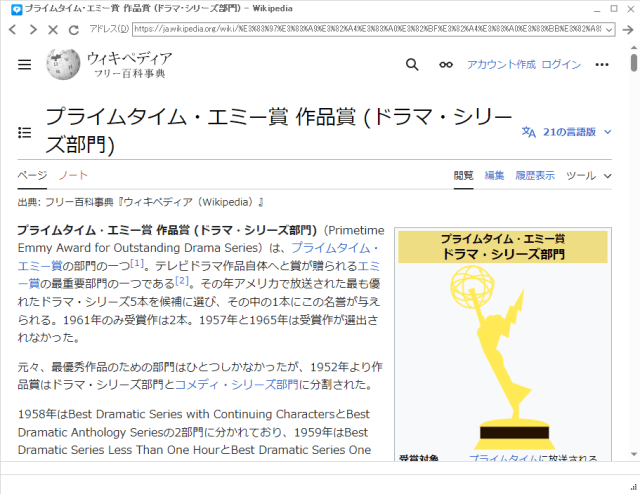Go back with the browser back arrow
Image resolution: width=640 pixels, height=494 pixels.
point(13,29)
